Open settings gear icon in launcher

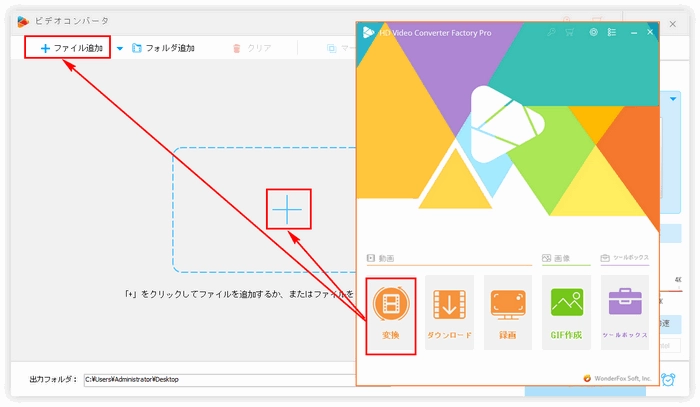(x=593, y=32)
